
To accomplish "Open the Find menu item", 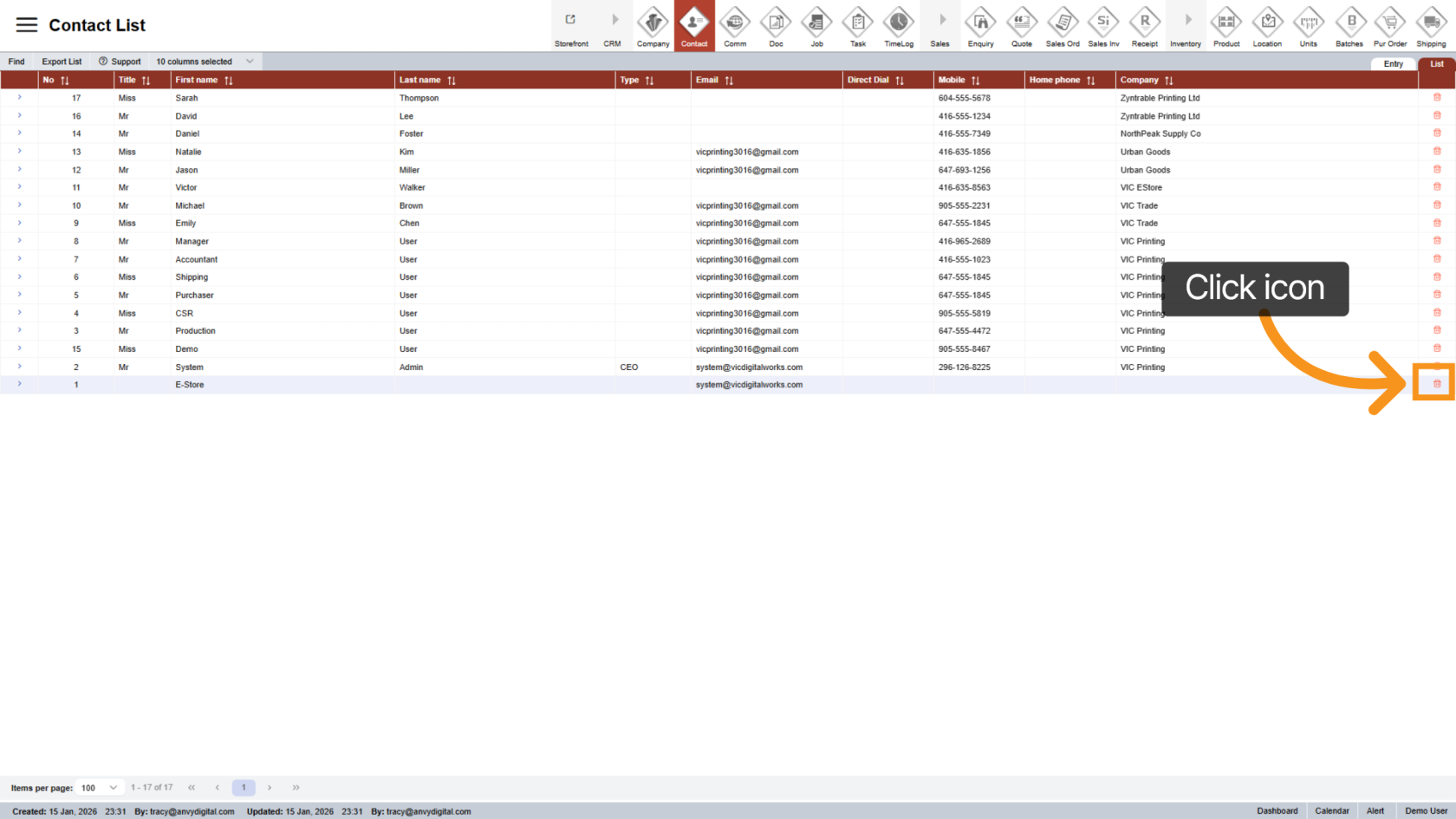I will (x=16, y=62).
